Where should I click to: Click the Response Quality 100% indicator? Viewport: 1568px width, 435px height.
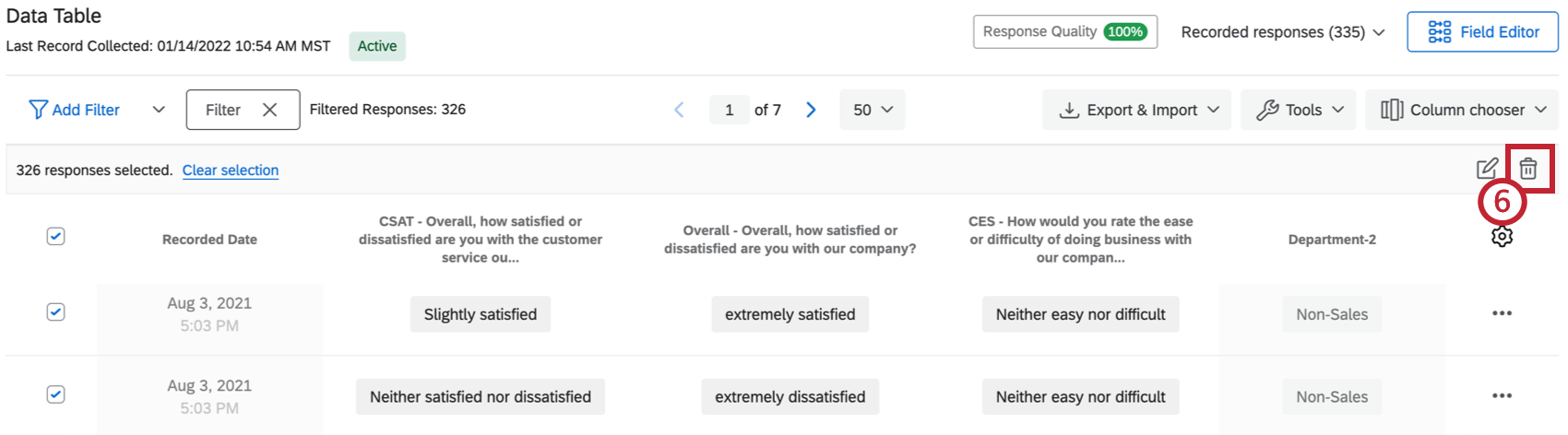pyautogui.click(x=1064, y=32)
